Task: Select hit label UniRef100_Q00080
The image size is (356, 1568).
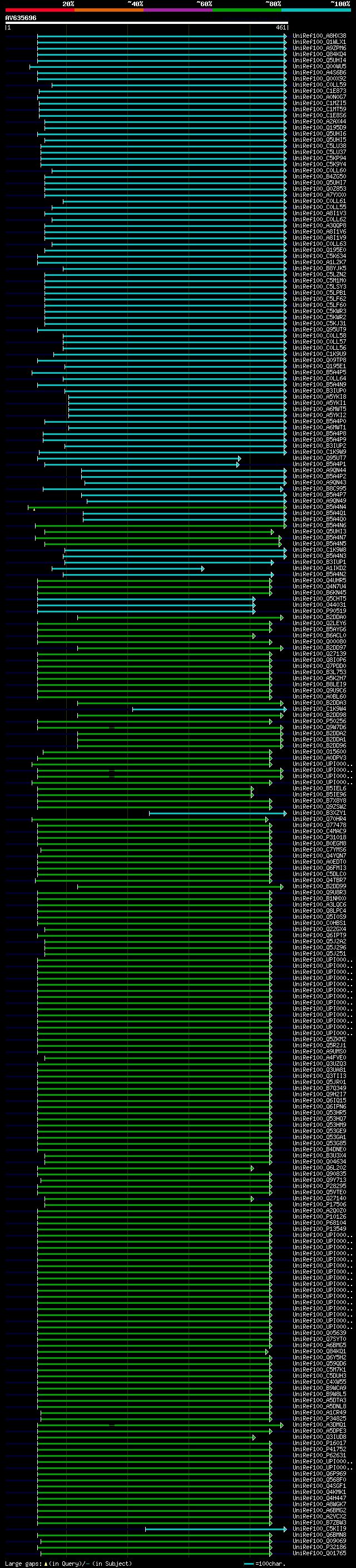Action: click(319, 641)
